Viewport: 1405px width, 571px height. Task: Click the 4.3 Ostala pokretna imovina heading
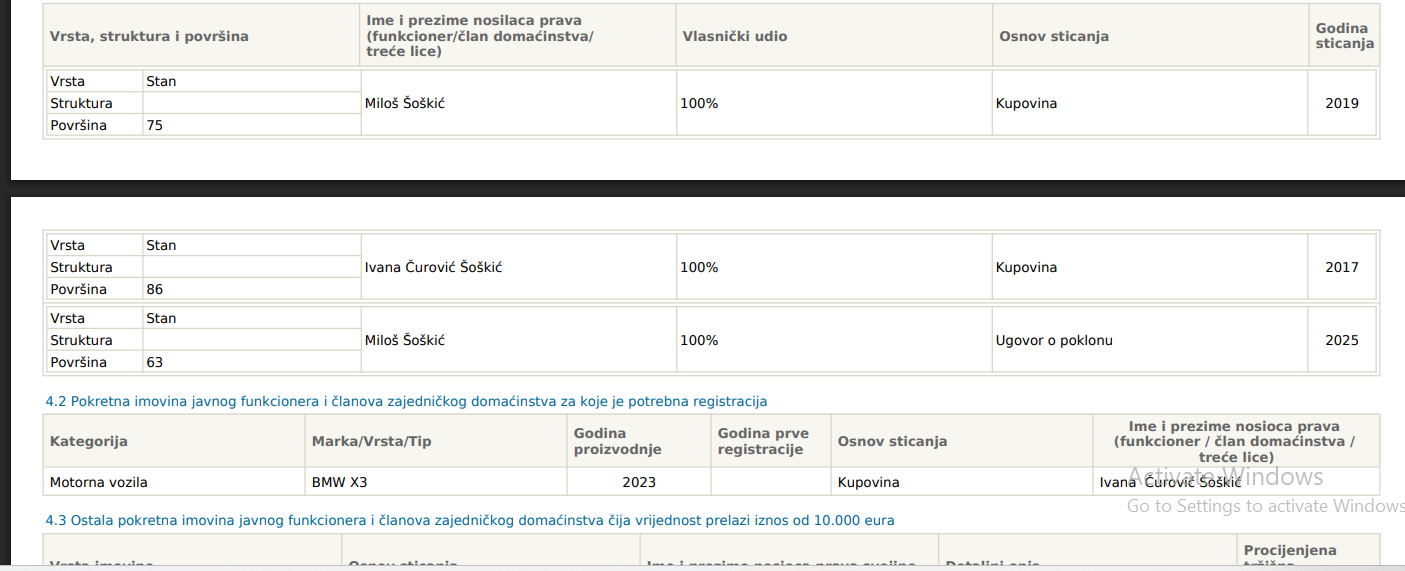pos(470,520)
